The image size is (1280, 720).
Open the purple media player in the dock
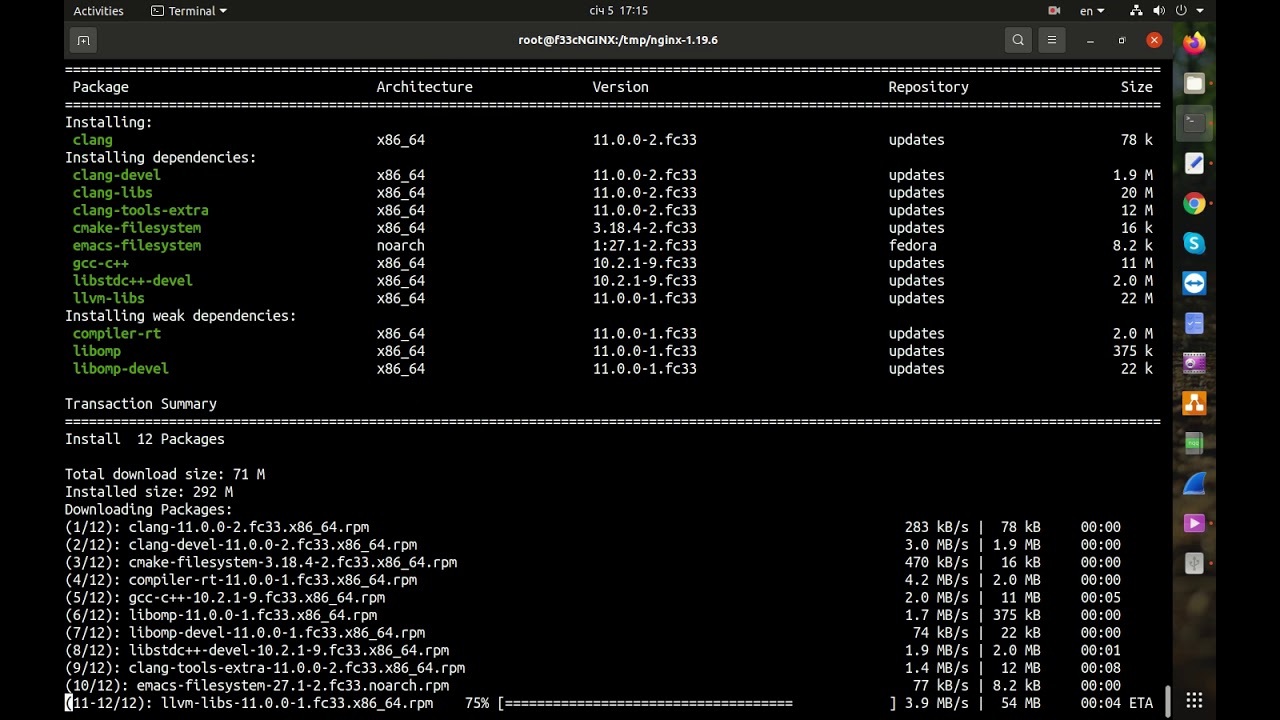[x=1194, y=523]
